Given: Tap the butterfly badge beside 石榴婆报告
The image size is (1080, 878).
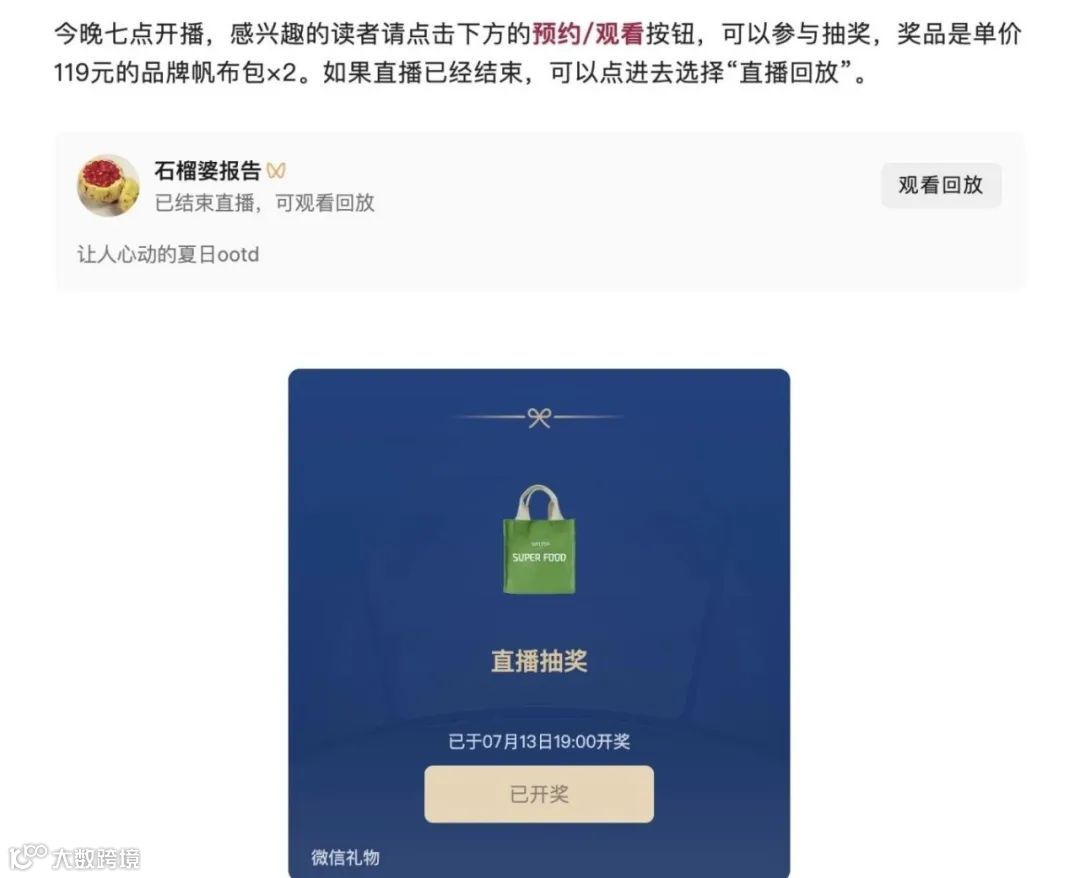Looking at the screenshot, I should click(276, 171).
